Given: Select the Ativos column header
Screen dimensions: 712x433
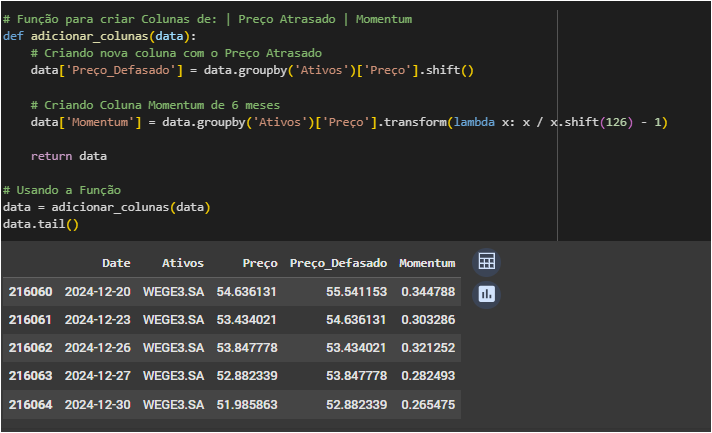Looking at the screenshot, I should (x=183, y=263).
